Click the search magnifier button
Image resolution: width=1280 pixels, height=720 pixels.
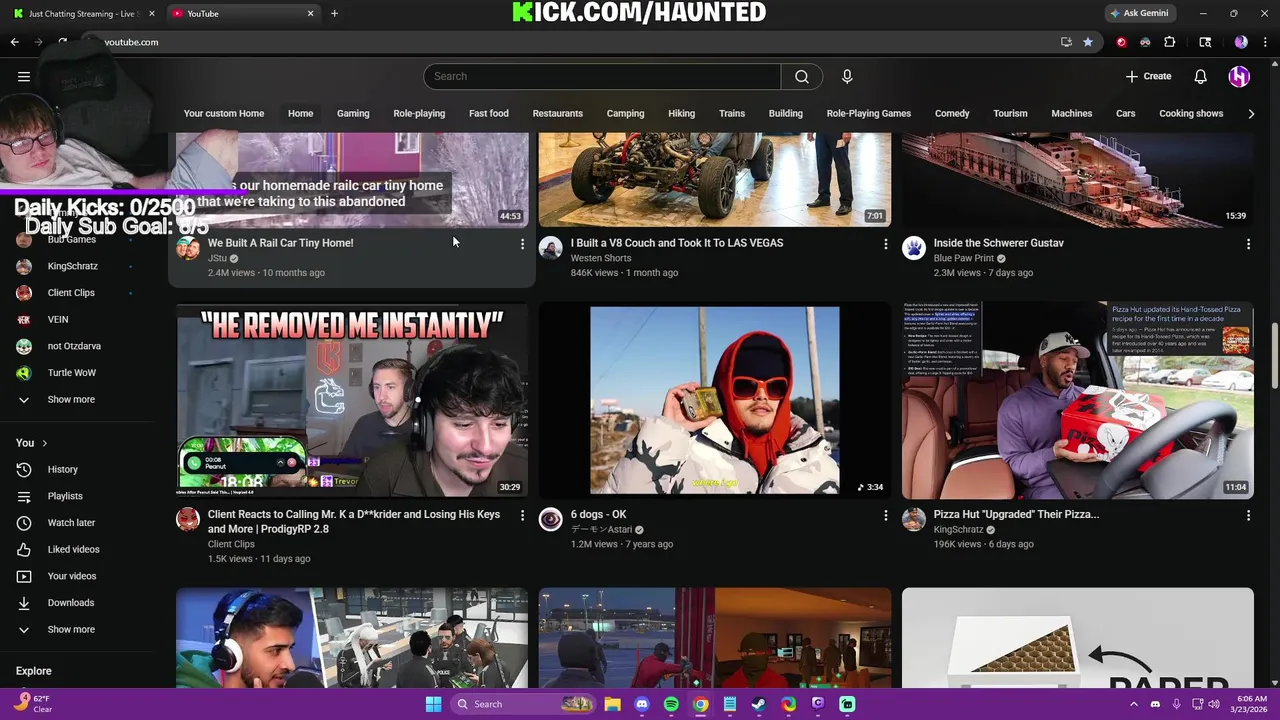coord(802,76)
